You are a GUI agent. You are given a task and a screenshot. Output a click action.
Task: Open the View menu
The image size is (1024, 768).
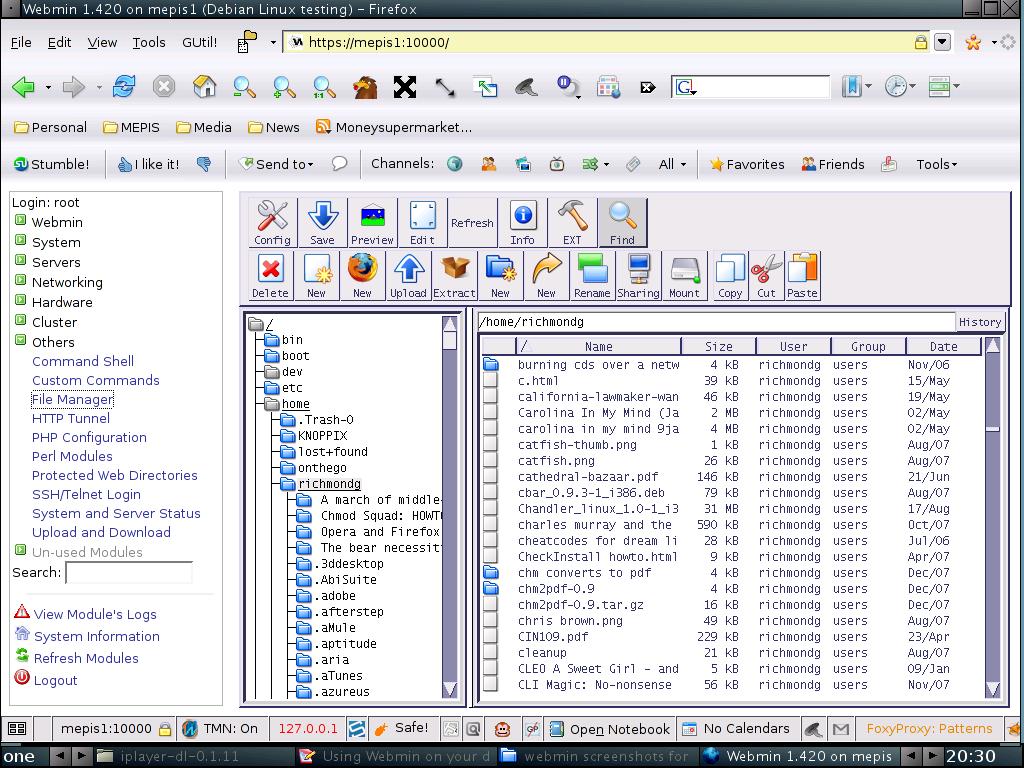click(x=102, y=42)
